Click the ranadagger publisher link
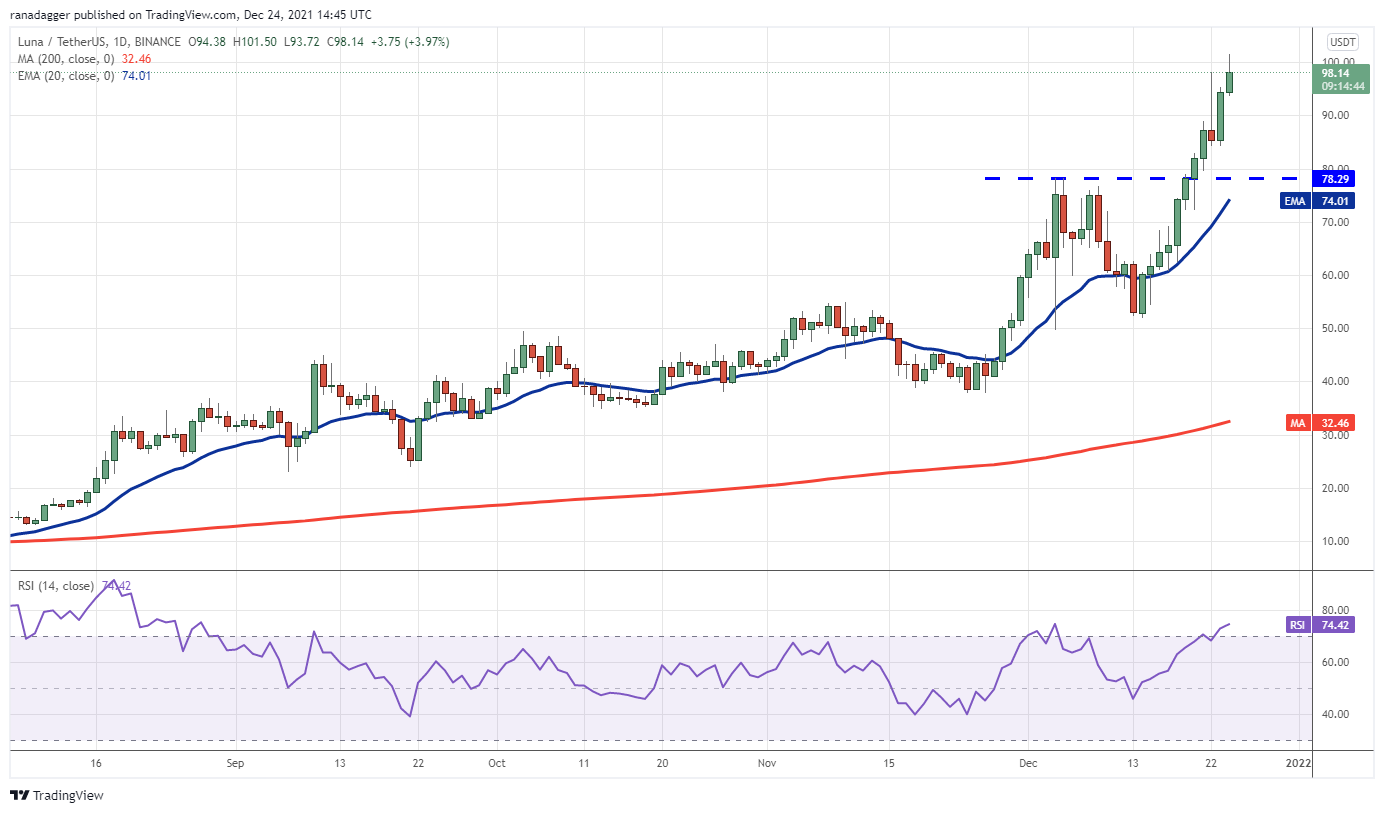The image size is (1384, 813). [x=40, y=14]
